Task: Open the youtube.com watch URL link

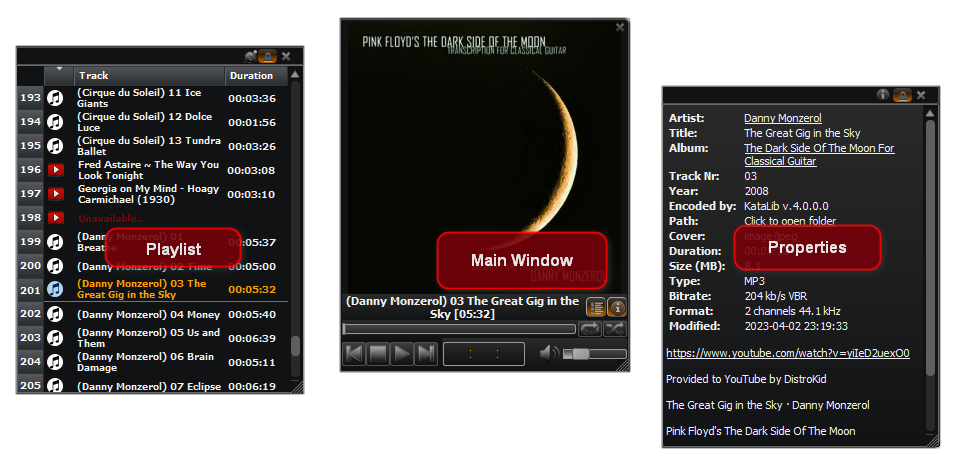Action: coord(787,353)
